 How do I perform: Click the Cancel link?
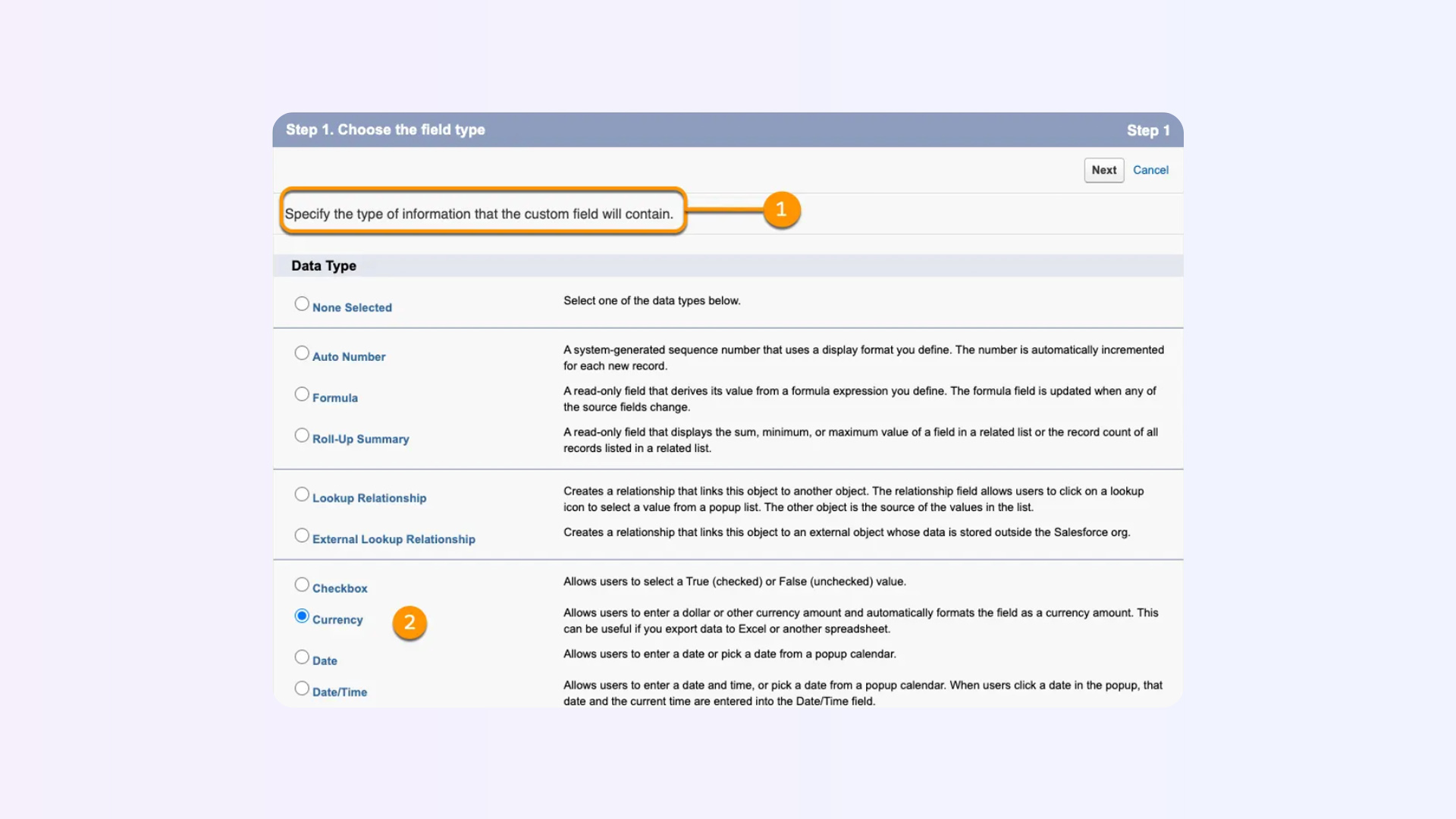click(1150, 170)
